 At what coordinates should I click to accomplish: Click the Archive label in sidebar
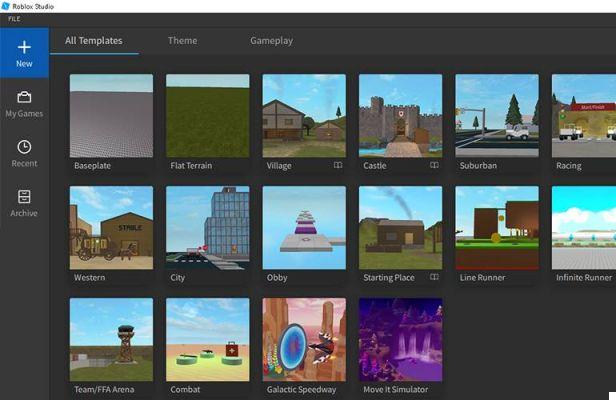coord(24,213)
